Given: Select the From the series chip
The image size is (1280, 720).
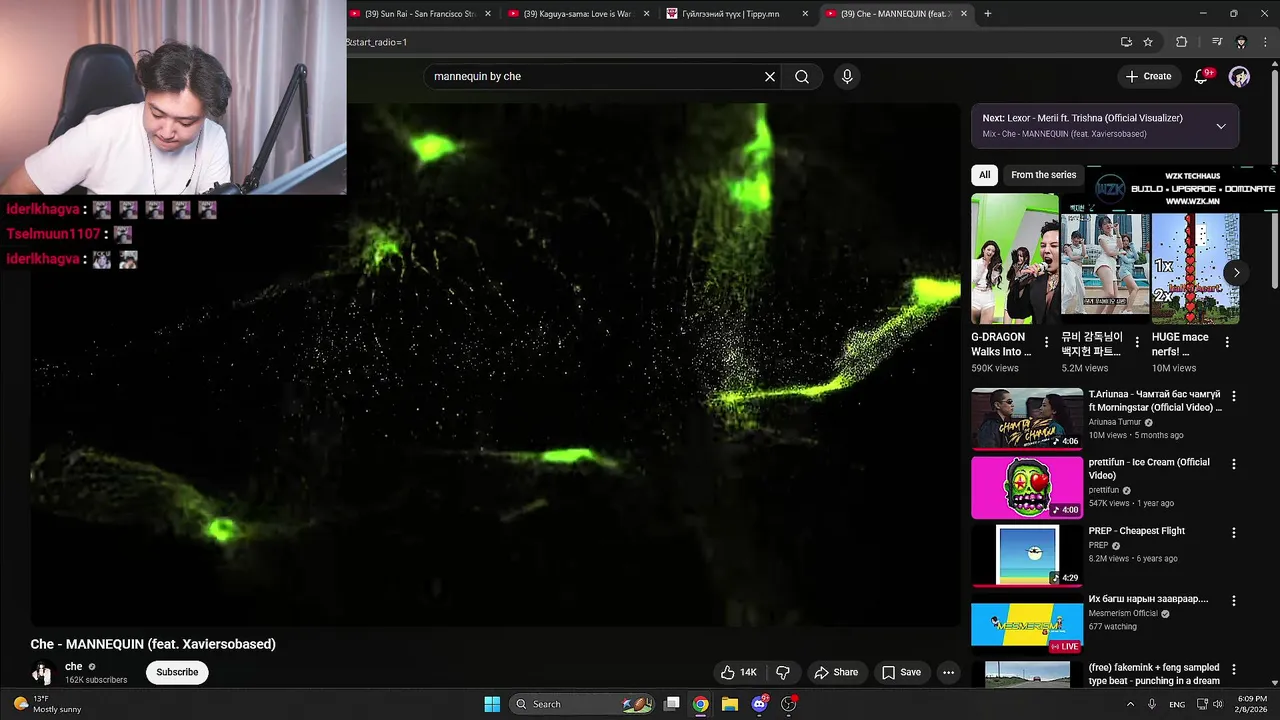Looking at the screenshot, I should (1043, 175).
